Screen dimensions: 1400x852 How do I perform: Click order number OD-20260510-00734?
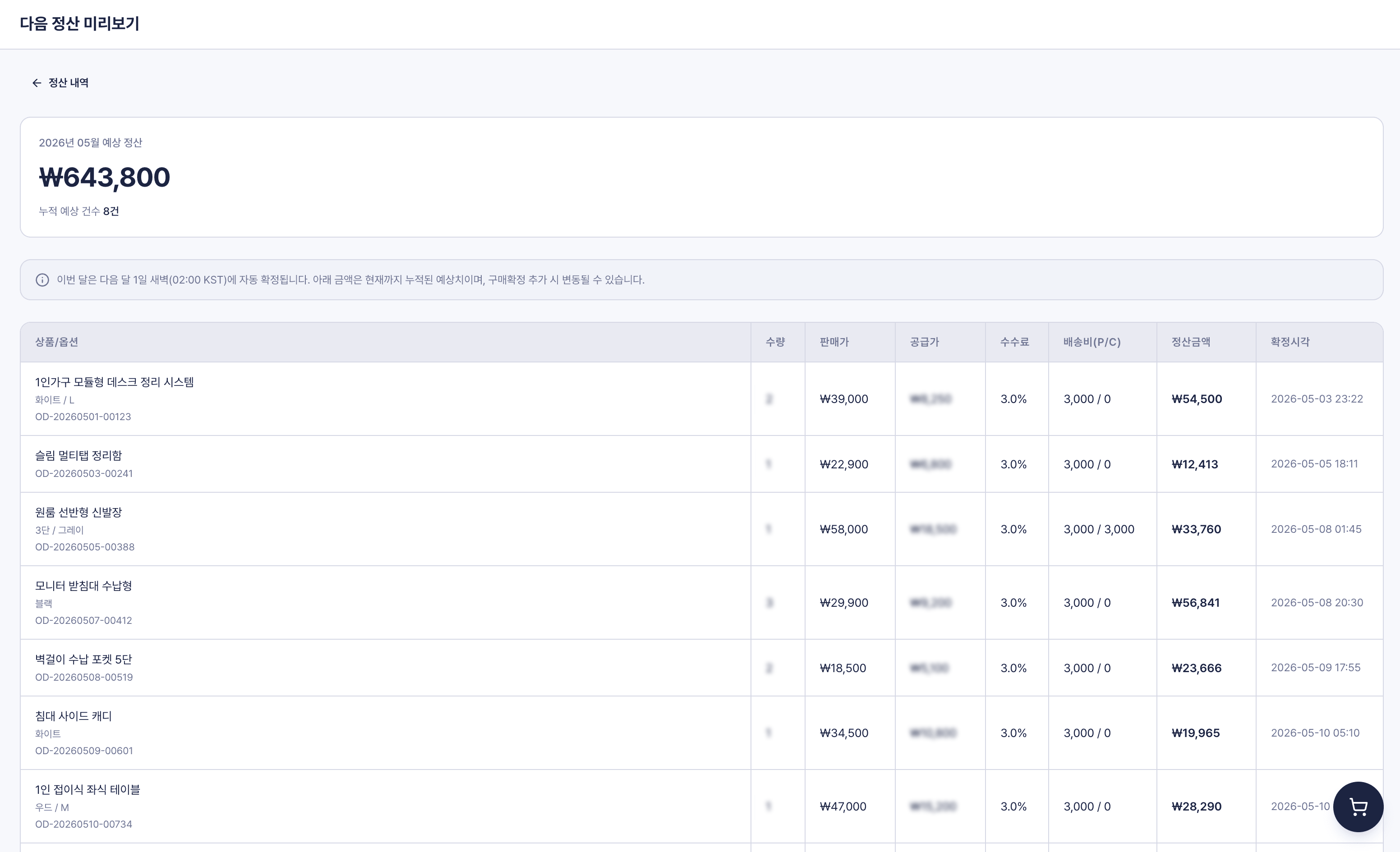83,824
